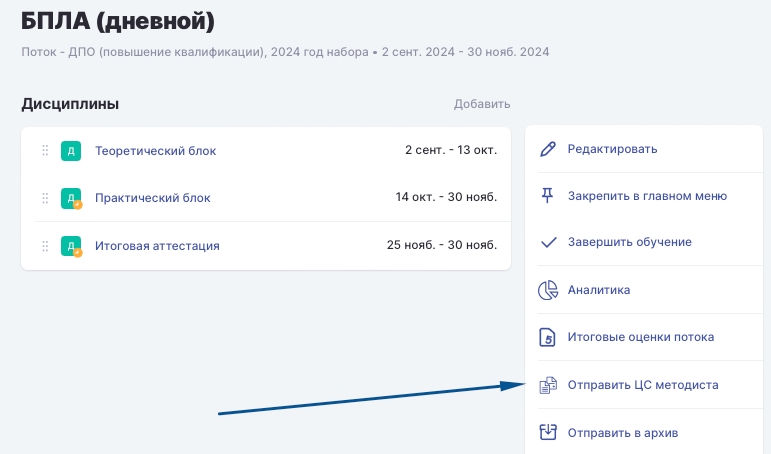Click green discipline icon for Практический блок
This screenshot has height=454, width=771.
70,198
